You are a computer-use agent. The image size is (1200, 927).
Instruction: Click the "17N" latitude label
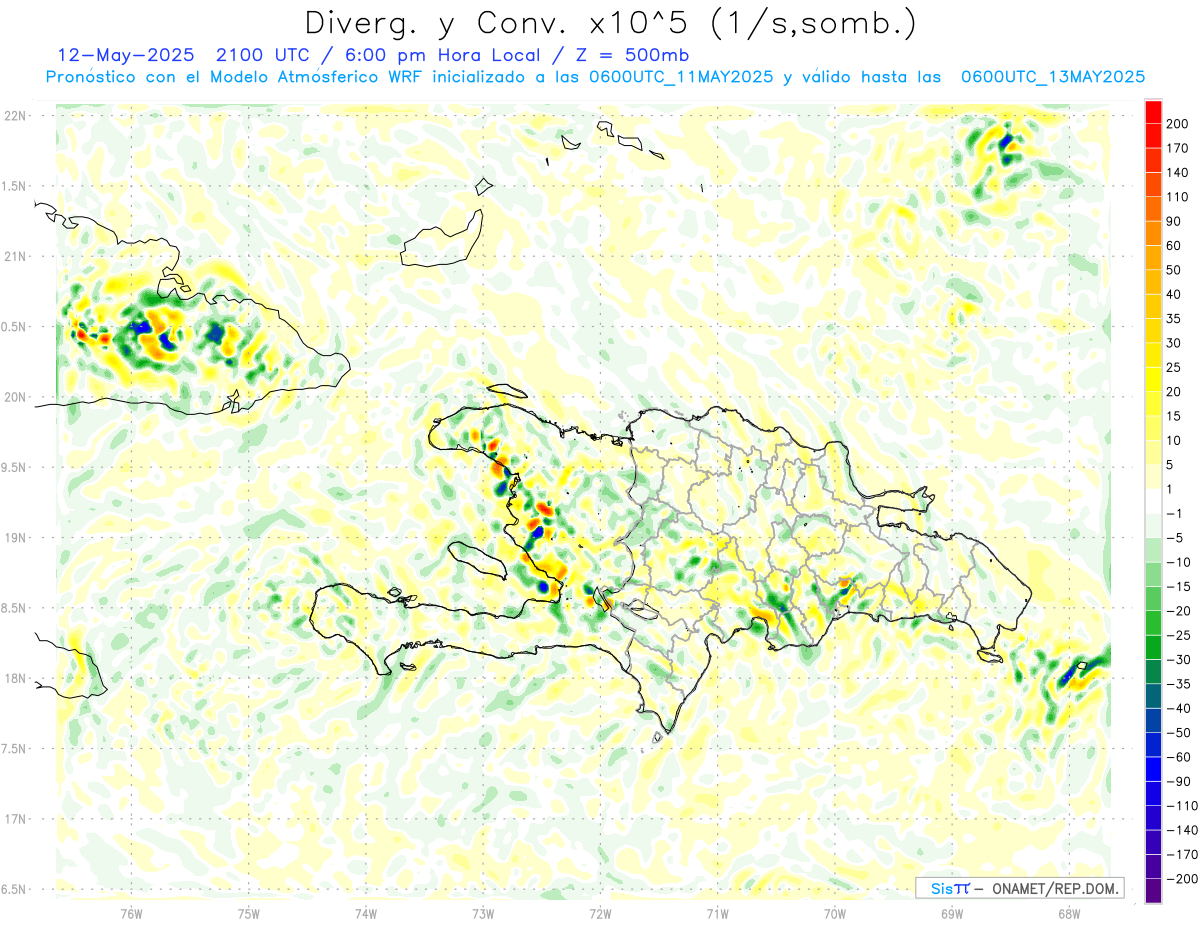pyautogui.click(x=16, y=819)
